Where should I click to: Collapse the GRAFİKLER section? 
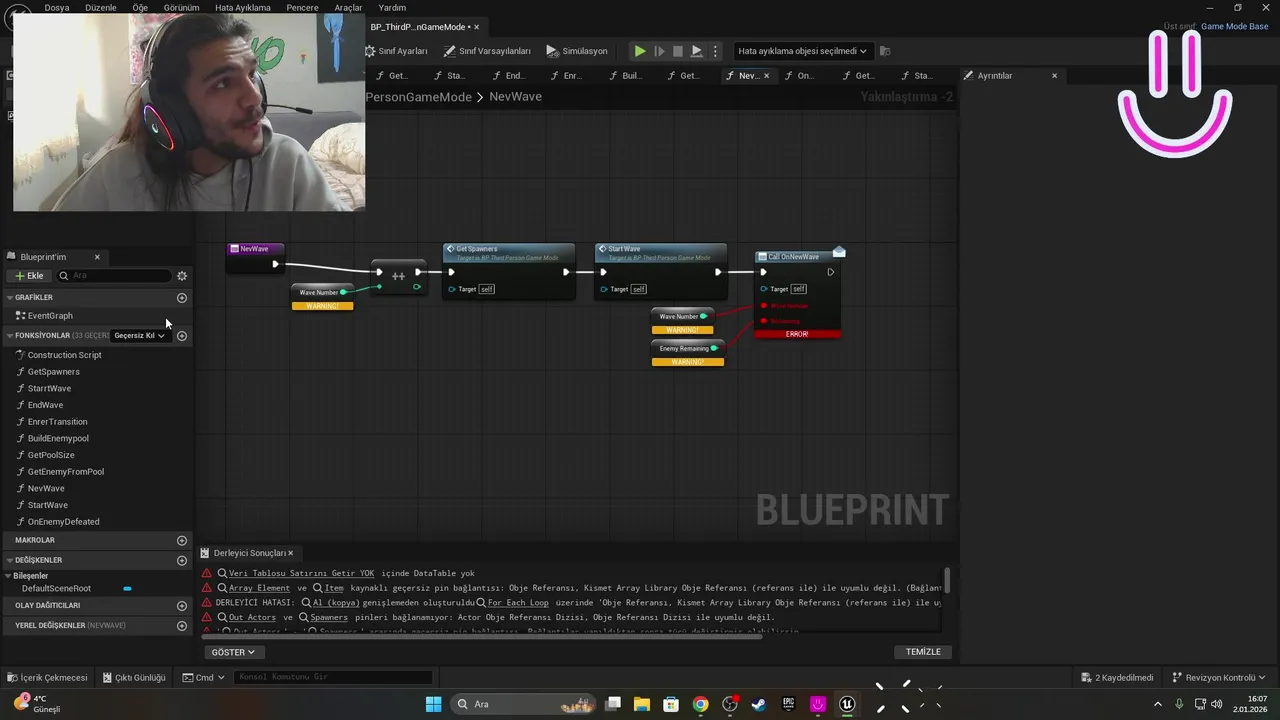click(x=10, y=298)
